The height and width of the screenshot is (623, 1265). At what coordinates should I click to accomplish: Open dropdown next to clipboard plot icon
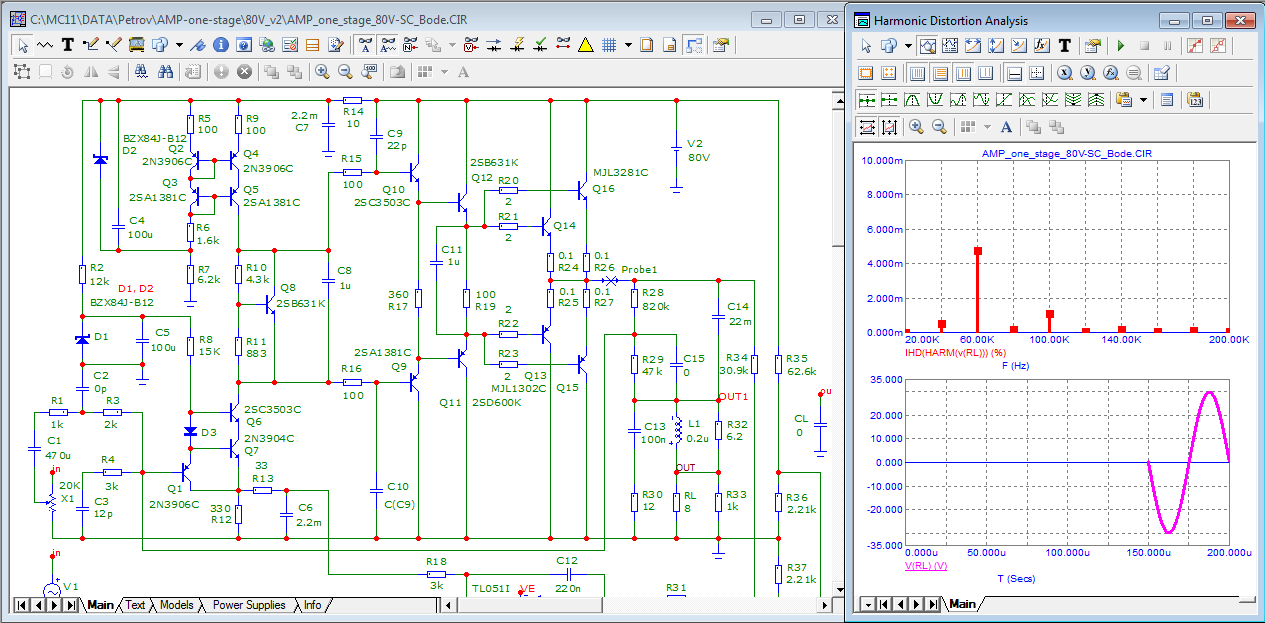[x=1141, y=100]
